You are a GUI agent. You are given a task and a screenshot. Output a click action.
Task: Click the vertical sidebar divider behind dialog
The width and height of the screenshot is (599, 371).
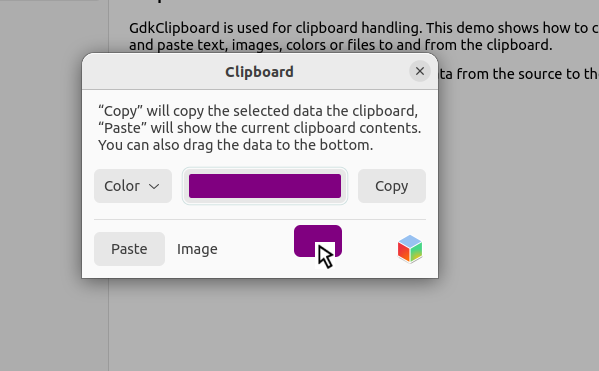pos(109,325)
